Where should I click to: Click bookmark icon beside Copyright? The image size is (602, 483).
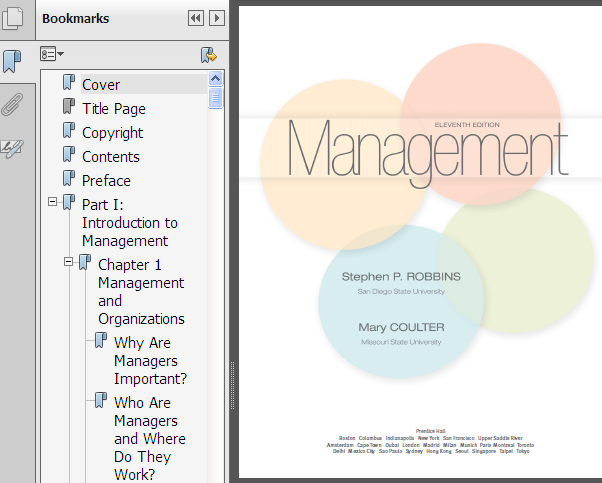coord(69,131)
